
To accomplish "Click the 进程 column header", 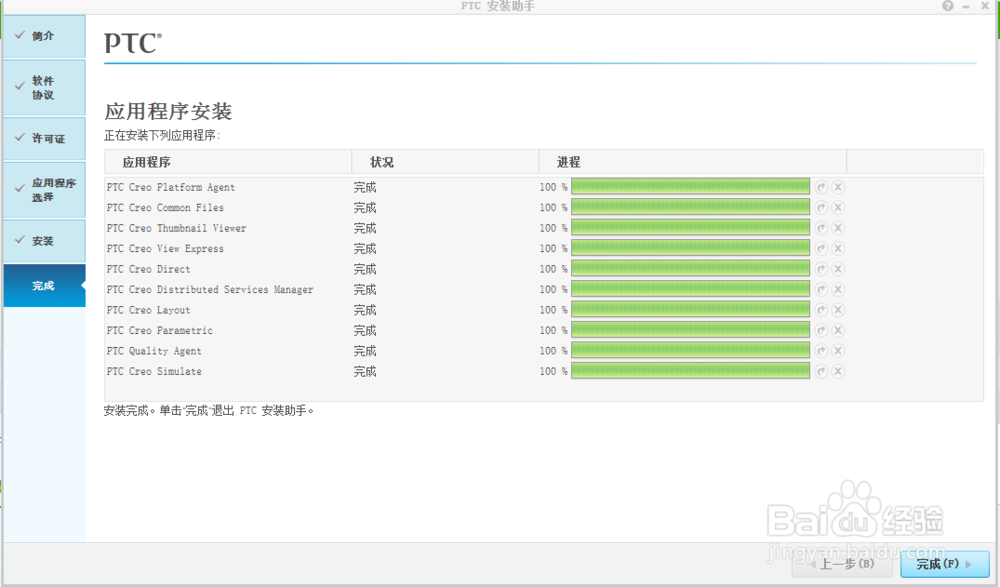I will click(x=693, y=162).
